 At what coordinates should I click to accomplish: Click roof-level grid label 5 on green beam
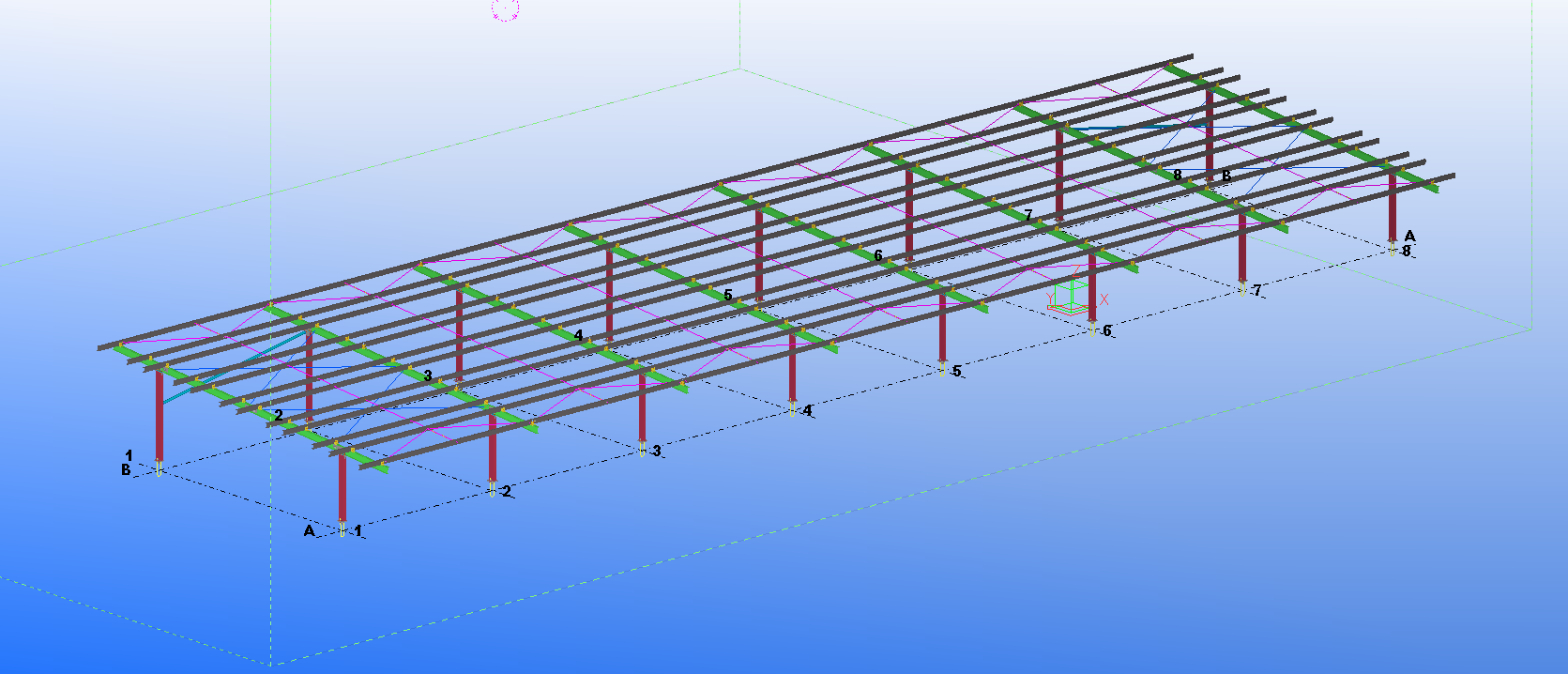point(727,296)
